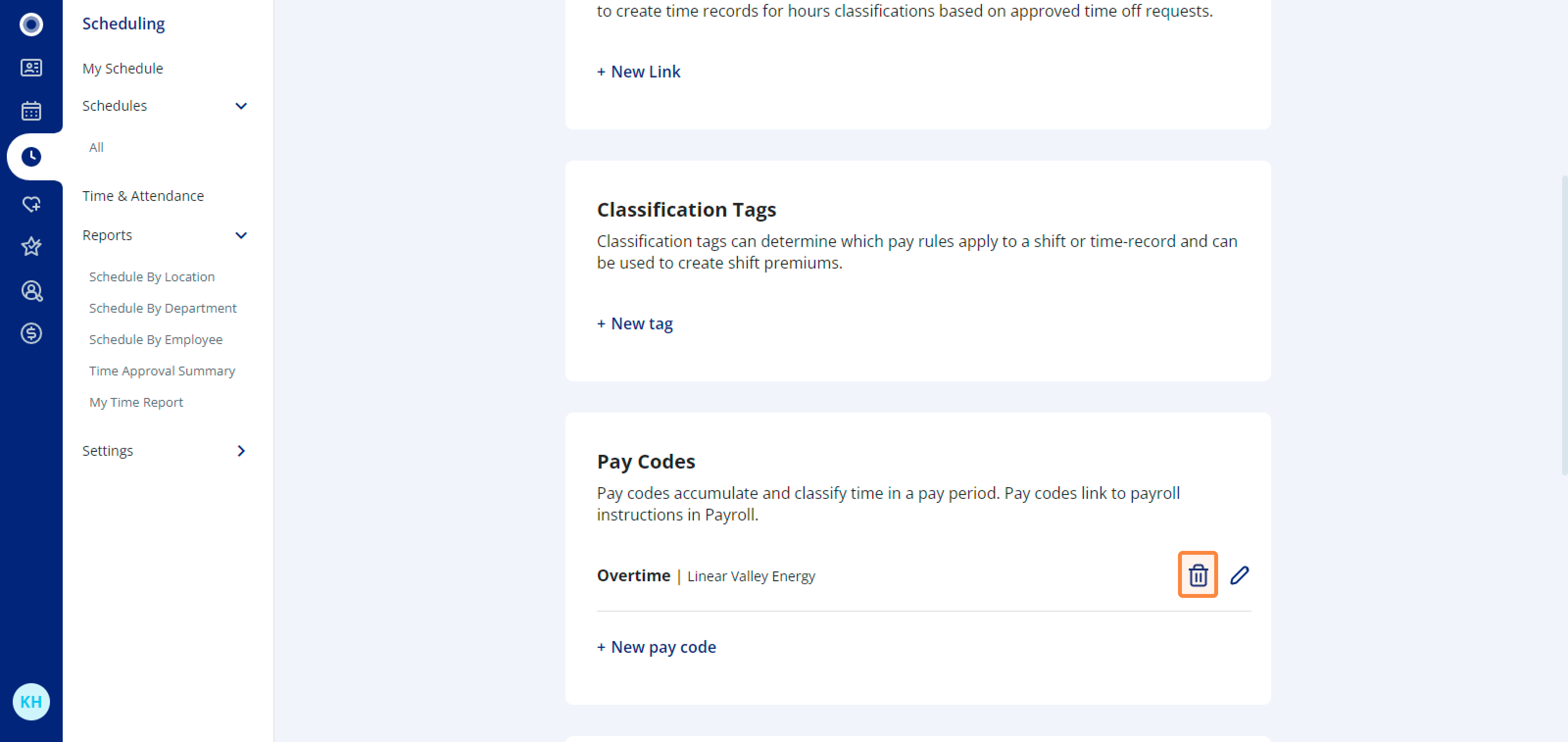Go to Time & Attendance

point(143,196)
